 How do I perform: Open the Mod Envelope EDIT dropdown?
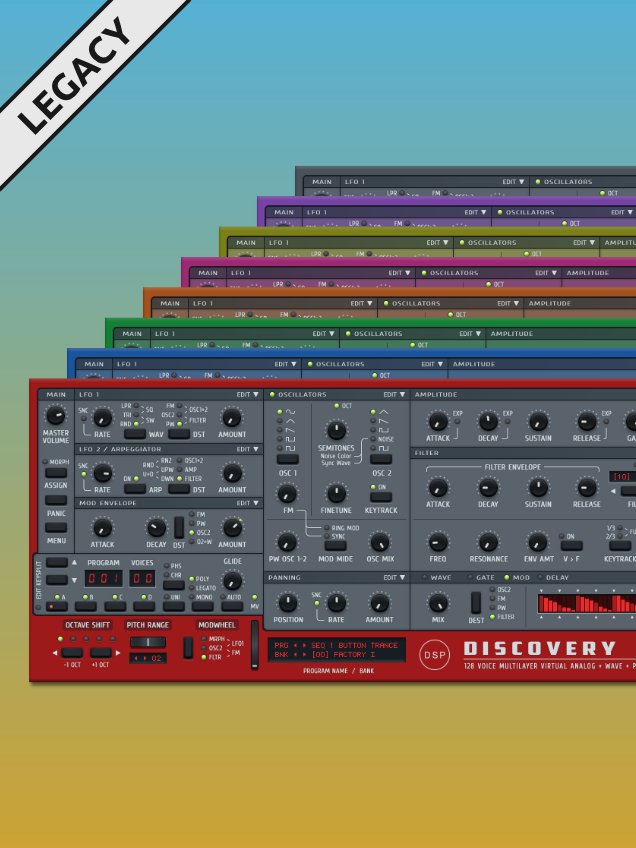point(248,503)
